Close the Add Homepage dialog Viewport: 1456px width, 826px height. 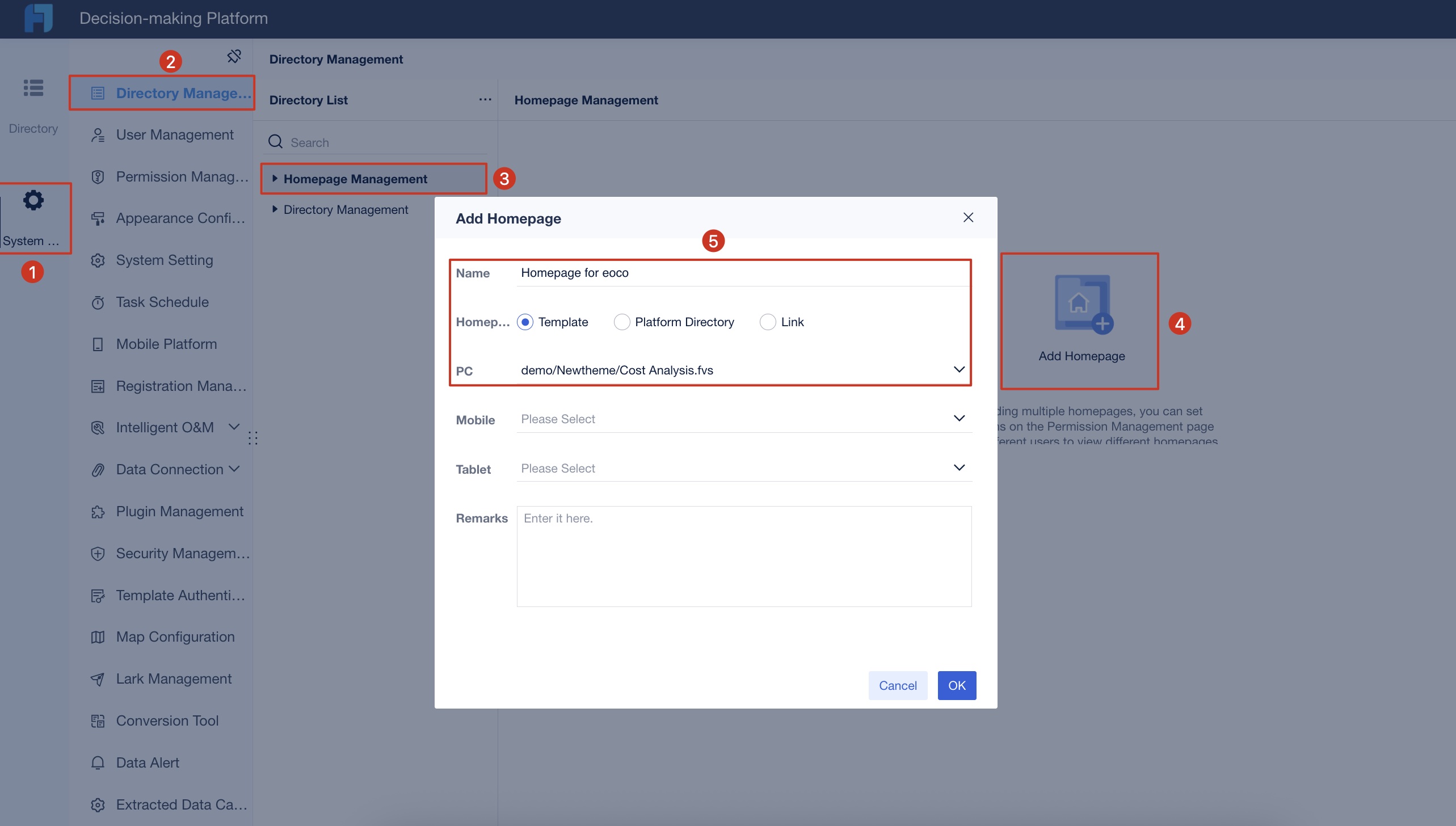[x=969, y=218]
